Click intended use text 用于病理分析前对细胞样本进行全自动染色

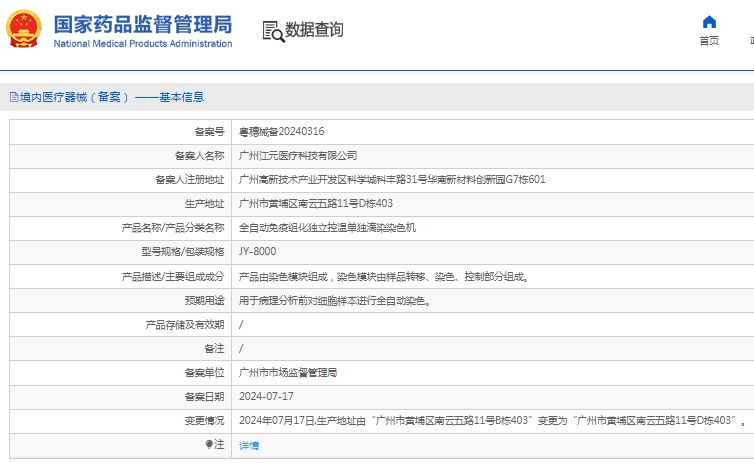point(335,300)
